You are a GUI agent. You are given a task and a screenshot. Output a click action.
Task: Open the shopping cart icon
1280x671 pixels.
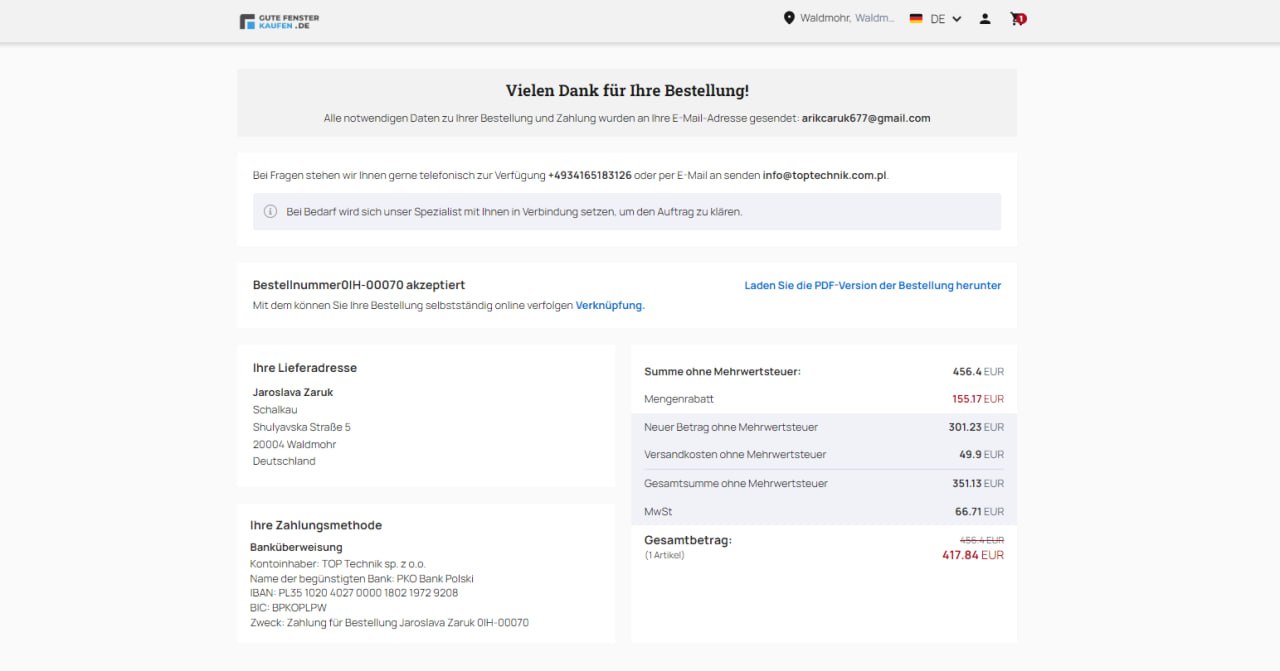(x=1018, y=18)
